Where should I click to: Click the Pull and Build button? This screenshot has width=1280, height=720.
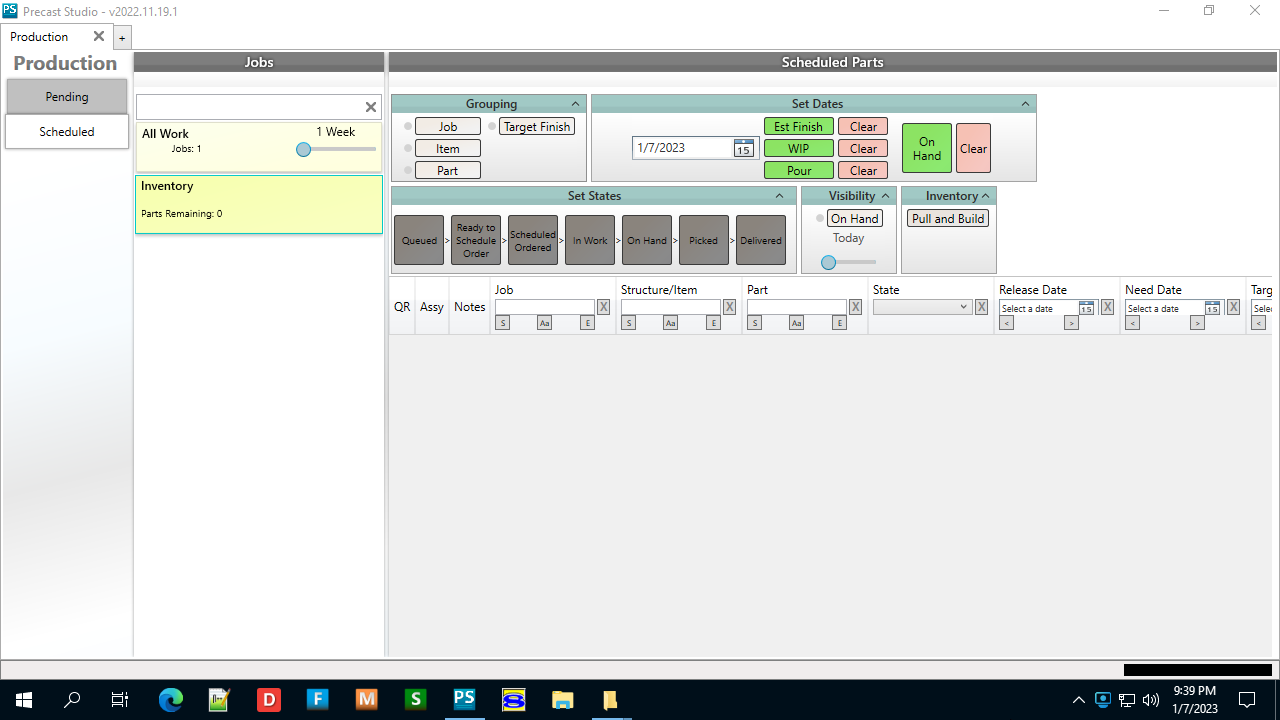click(948, 219)
